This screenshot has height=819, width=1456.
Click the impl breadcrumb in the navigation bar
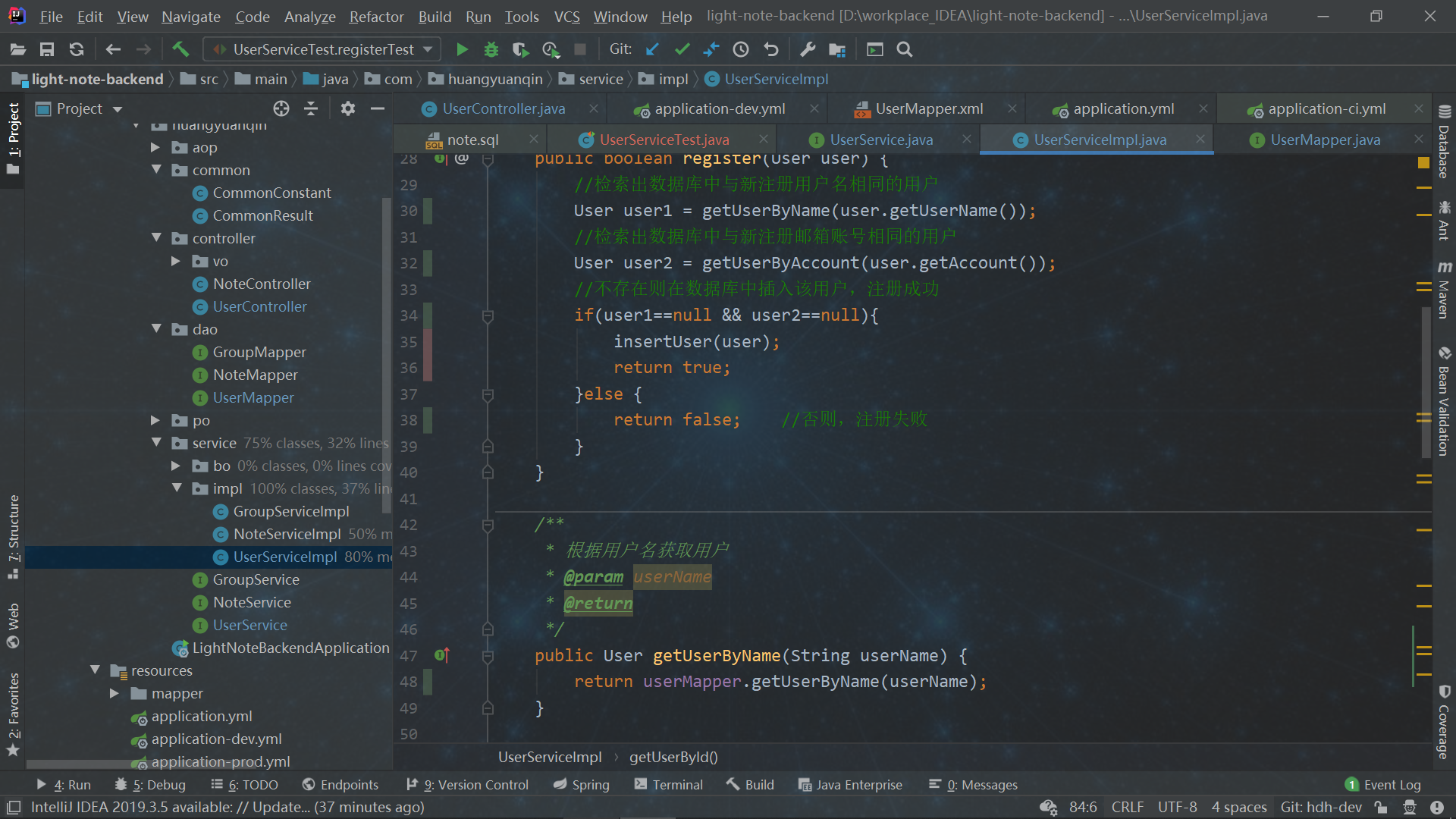(673, 79)
